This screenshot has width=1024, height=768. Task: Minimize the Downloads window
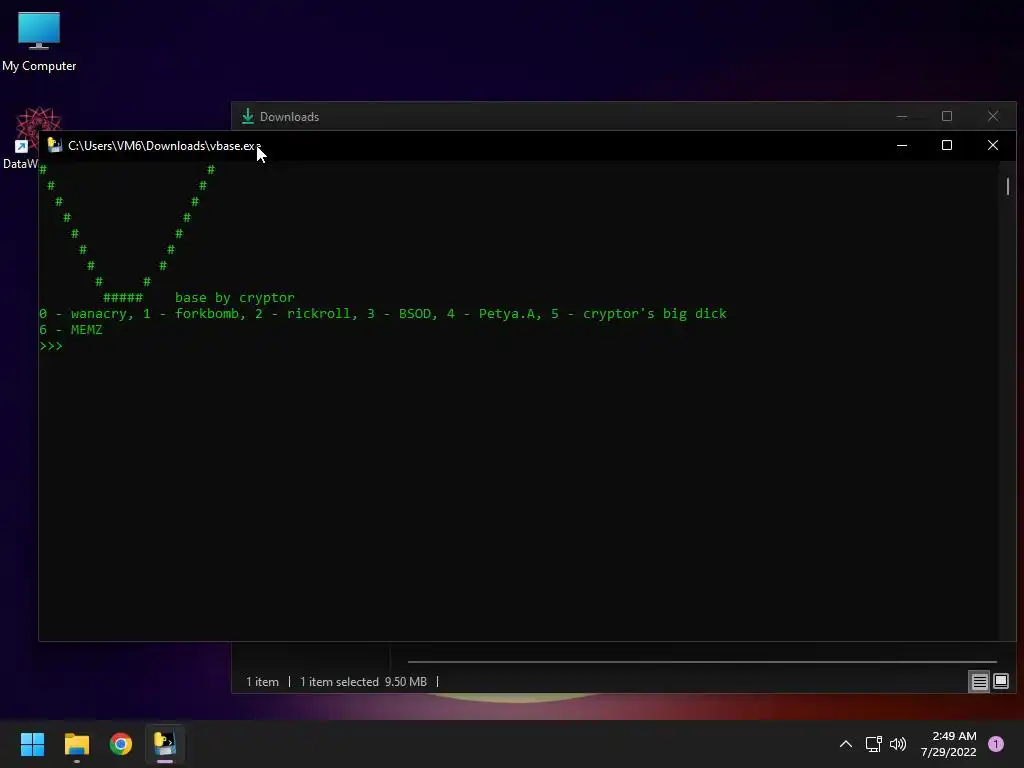[x=902, y=116]
